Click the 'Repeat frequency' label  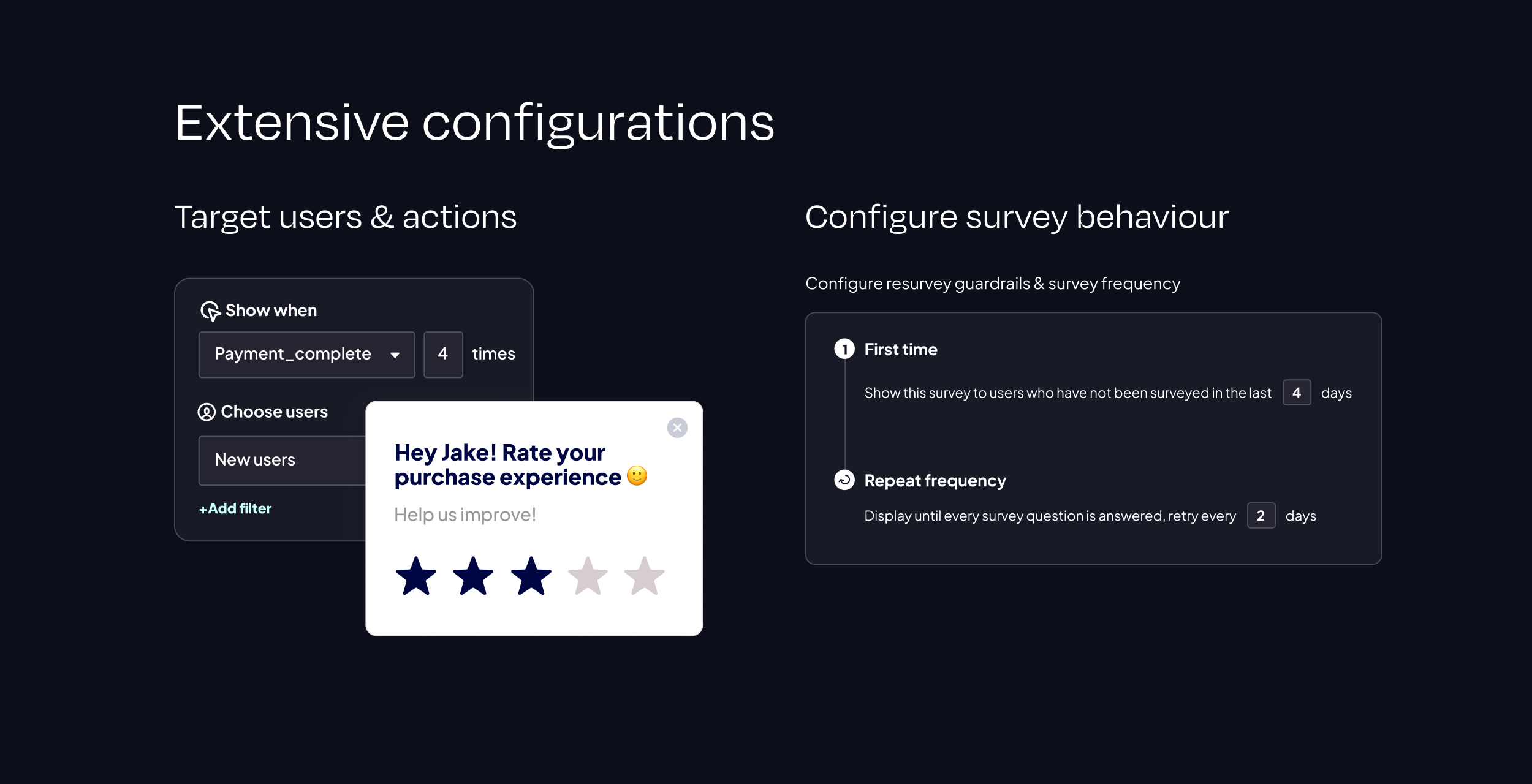click(935, 480)
